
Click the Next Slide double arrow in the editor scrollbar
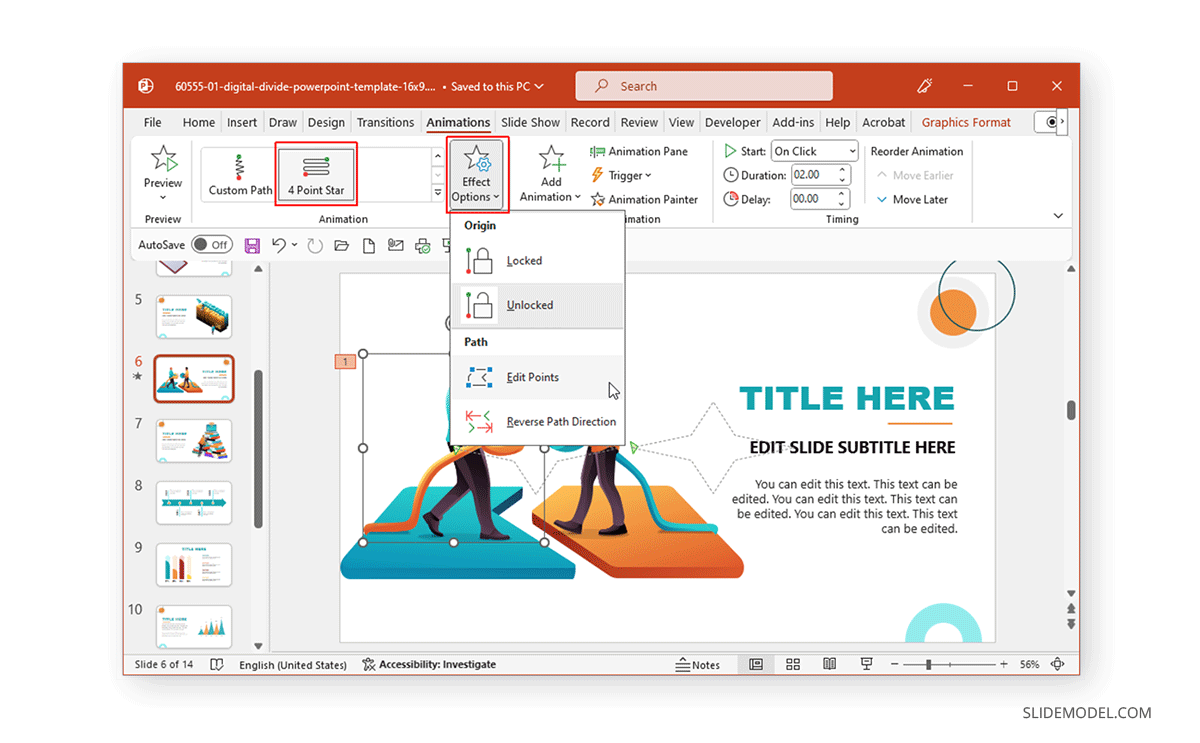click(x=1071, y=624)
